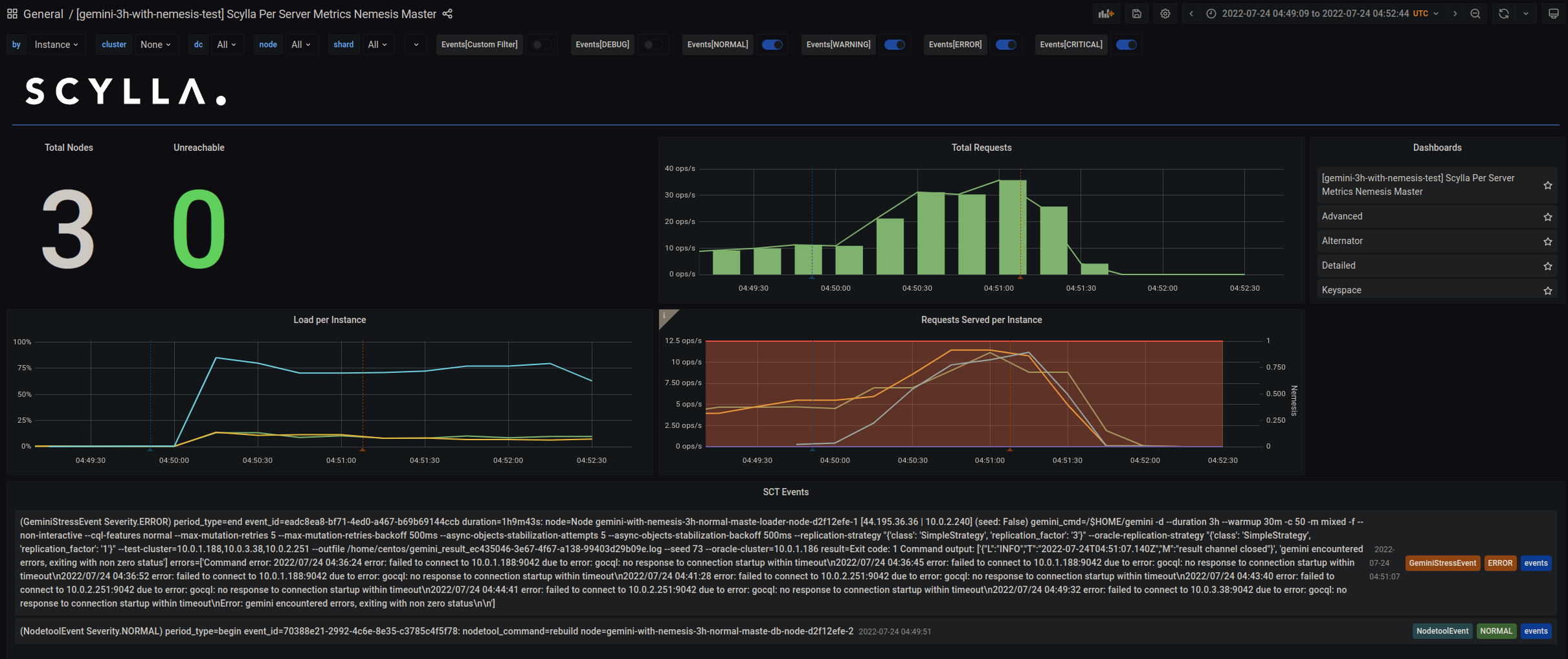This screenshot has height=659, width=1568.
Task: Add a new panel to dashboard
Action: (1106, 14)
